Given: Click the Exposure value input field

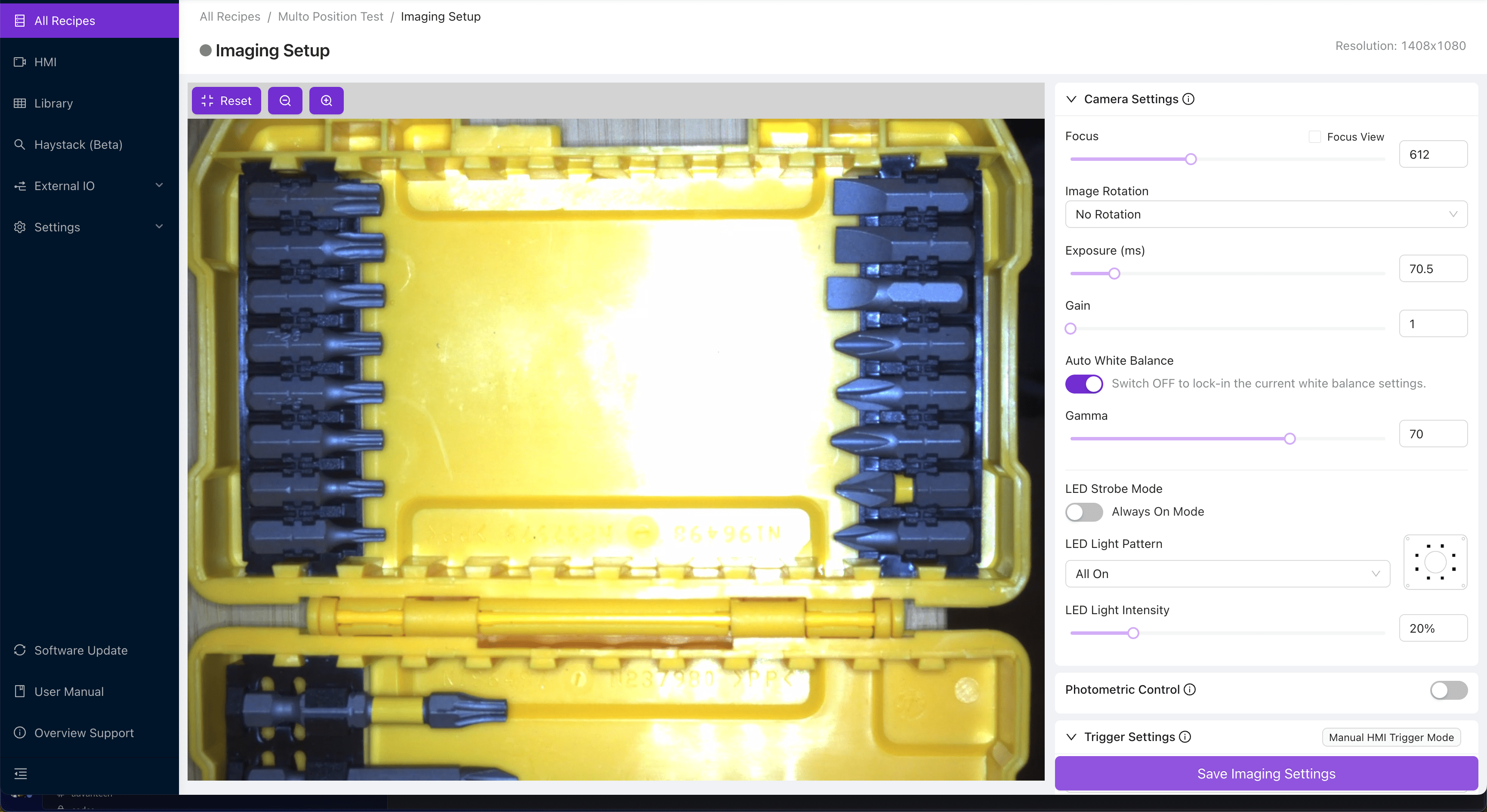Looking at the screenshot, I should [1432, 268].
